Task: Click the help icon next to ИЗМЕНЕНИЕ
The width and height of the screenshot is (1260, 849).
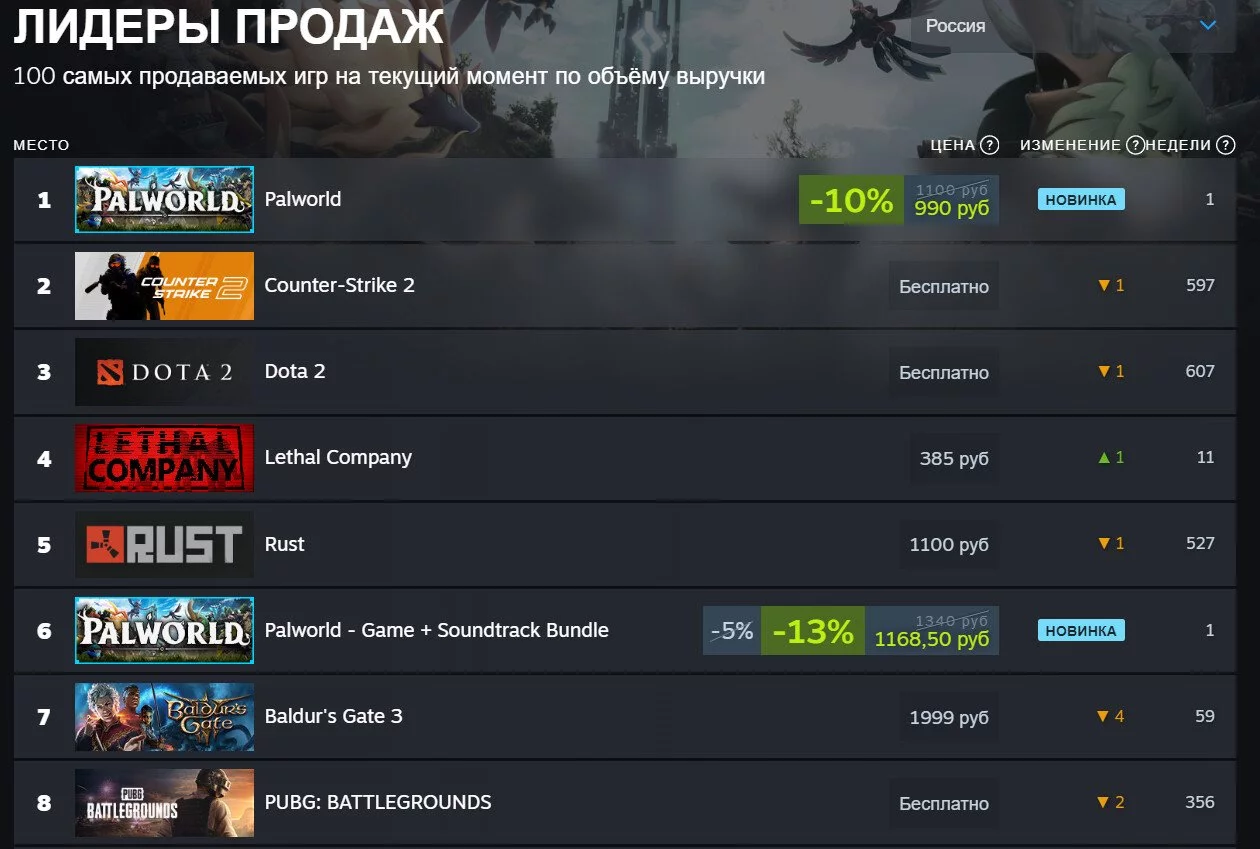Action: [1135, 145]
